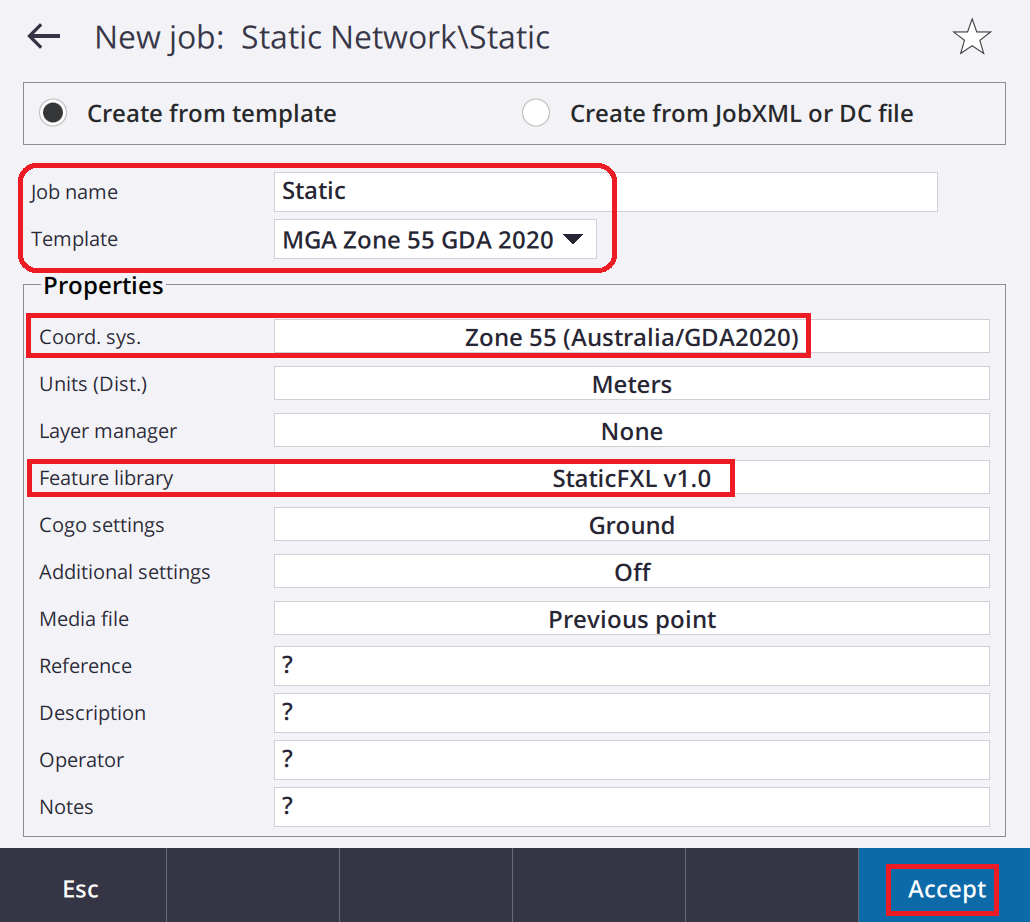
Task: Open Units (Dist.) Meters setting
Action: point(632,384)
